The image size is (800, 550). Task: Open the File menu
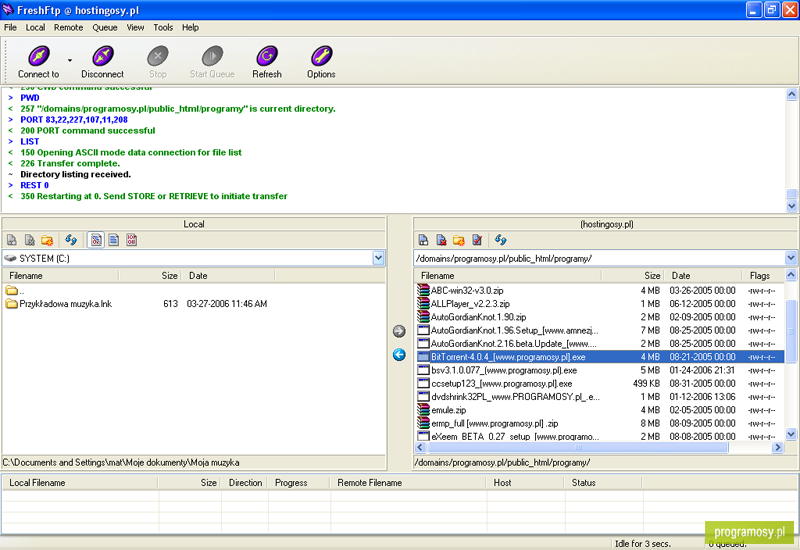click(10, 28)
